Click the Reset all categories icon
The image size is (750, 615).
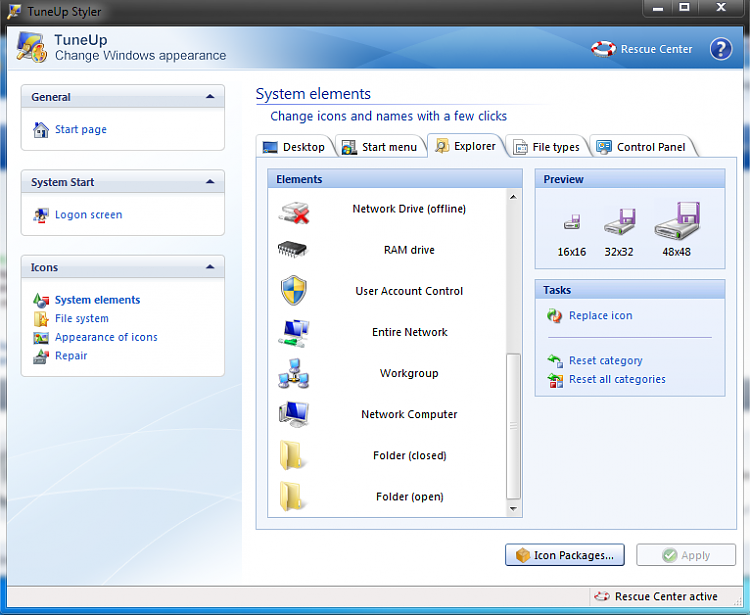[x=555, y=380]
